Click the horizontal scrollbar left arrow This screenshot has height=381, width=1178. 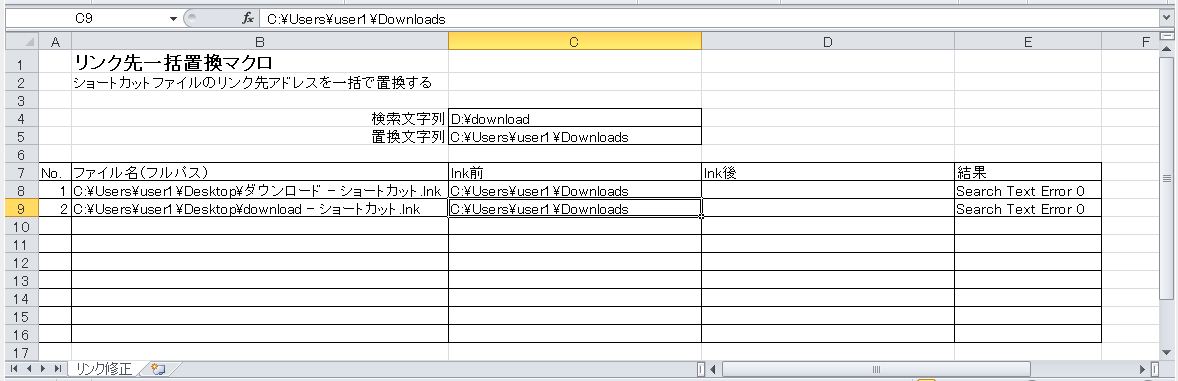click(714, 369)
